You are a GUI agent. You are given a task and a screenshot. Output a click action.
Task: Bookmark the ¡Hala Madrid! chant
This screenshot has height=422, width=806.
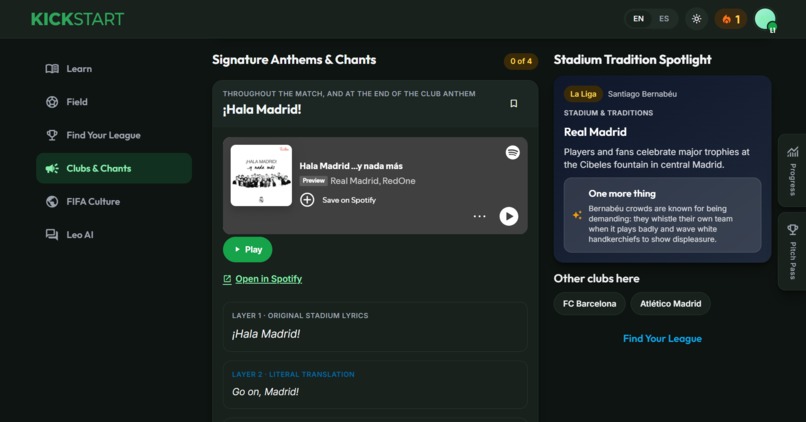tap(514, 103)
